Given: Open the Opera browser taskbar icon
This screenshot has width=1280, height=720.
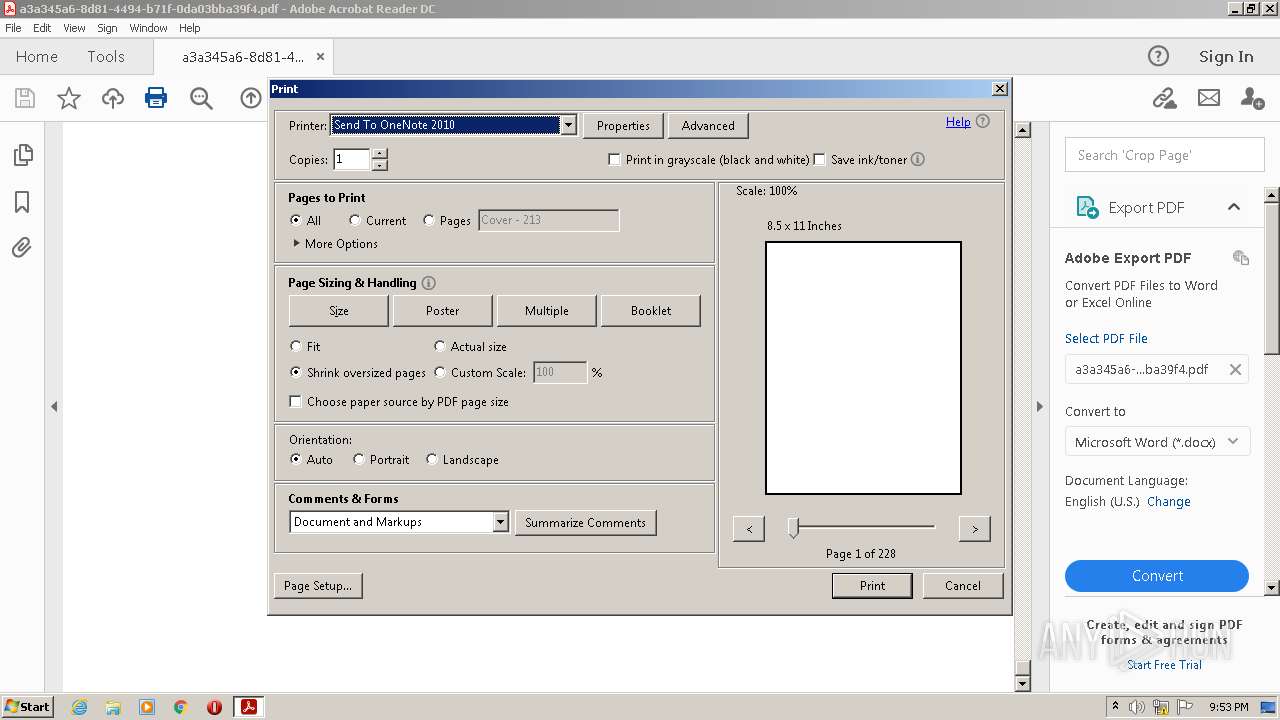Looking at the screenshot, I should point(214,707).
